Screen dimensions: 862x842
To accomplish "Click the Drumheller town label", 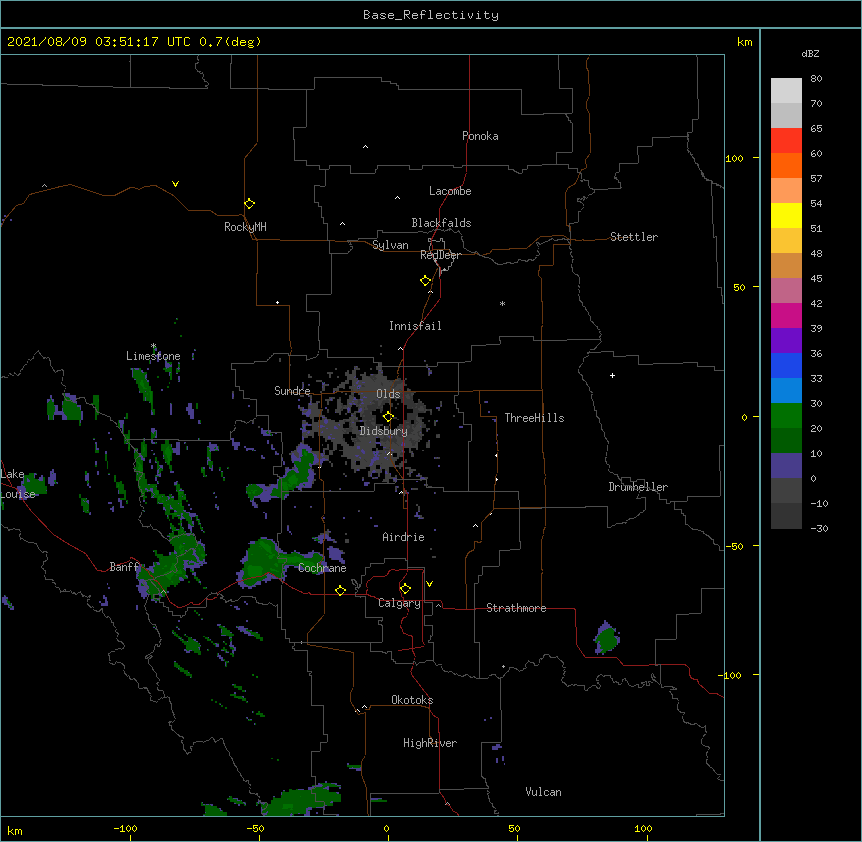I will coord(638,487).
